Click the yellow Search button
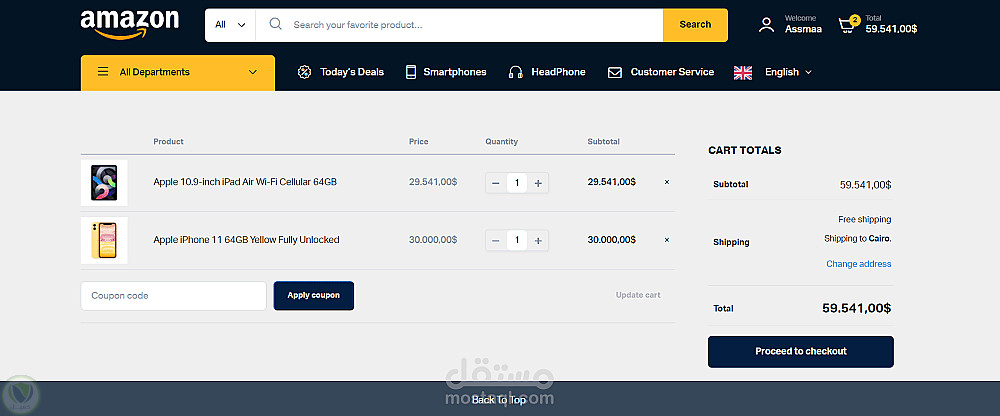The width and height of the screenshot is (1000, 416). tap(695, 25)
